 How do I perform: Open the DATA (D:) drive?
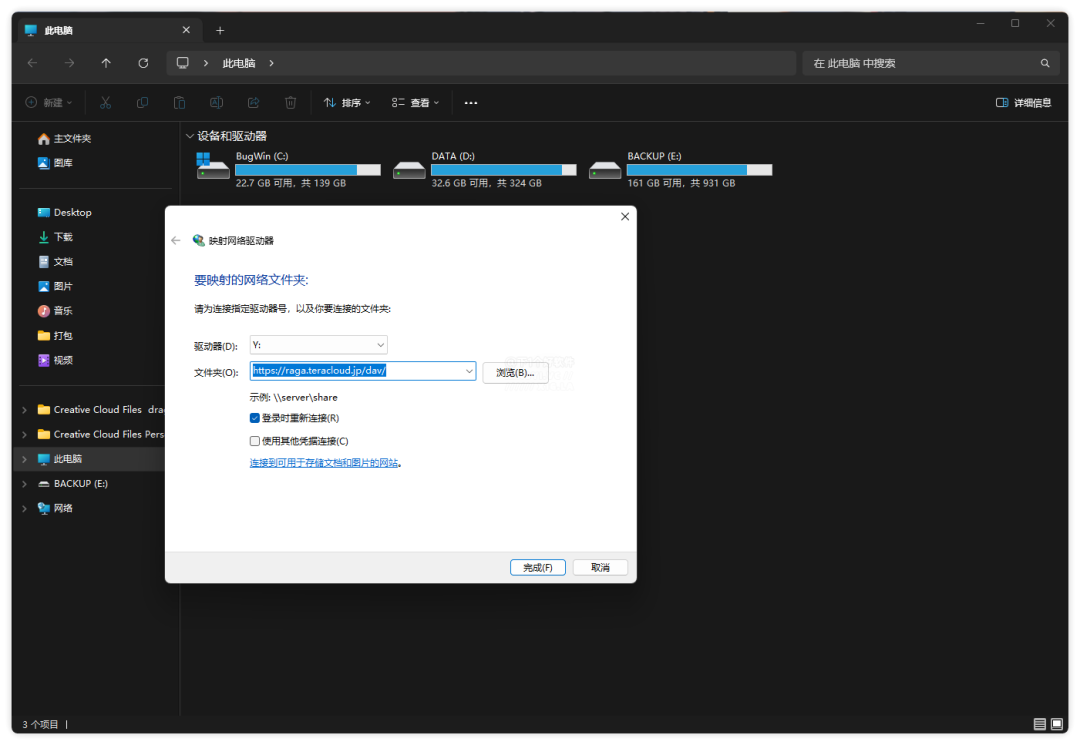484,169
